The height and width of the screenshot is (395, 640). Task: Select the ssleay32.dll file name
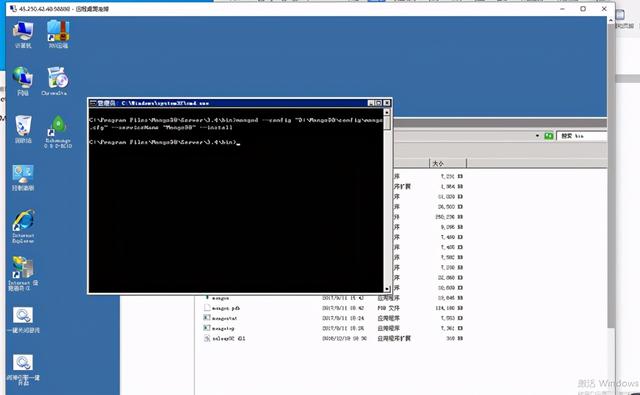[x=229, y=339]
